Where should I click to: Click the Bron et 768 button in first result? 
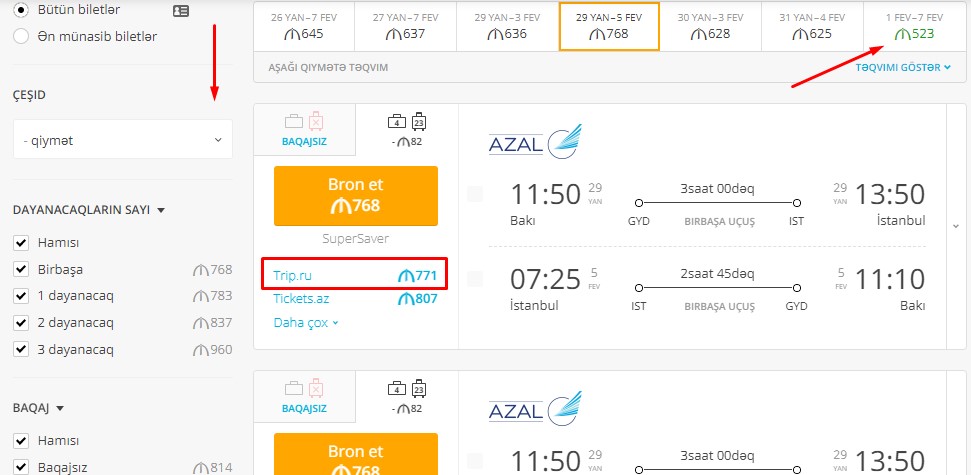355,196
